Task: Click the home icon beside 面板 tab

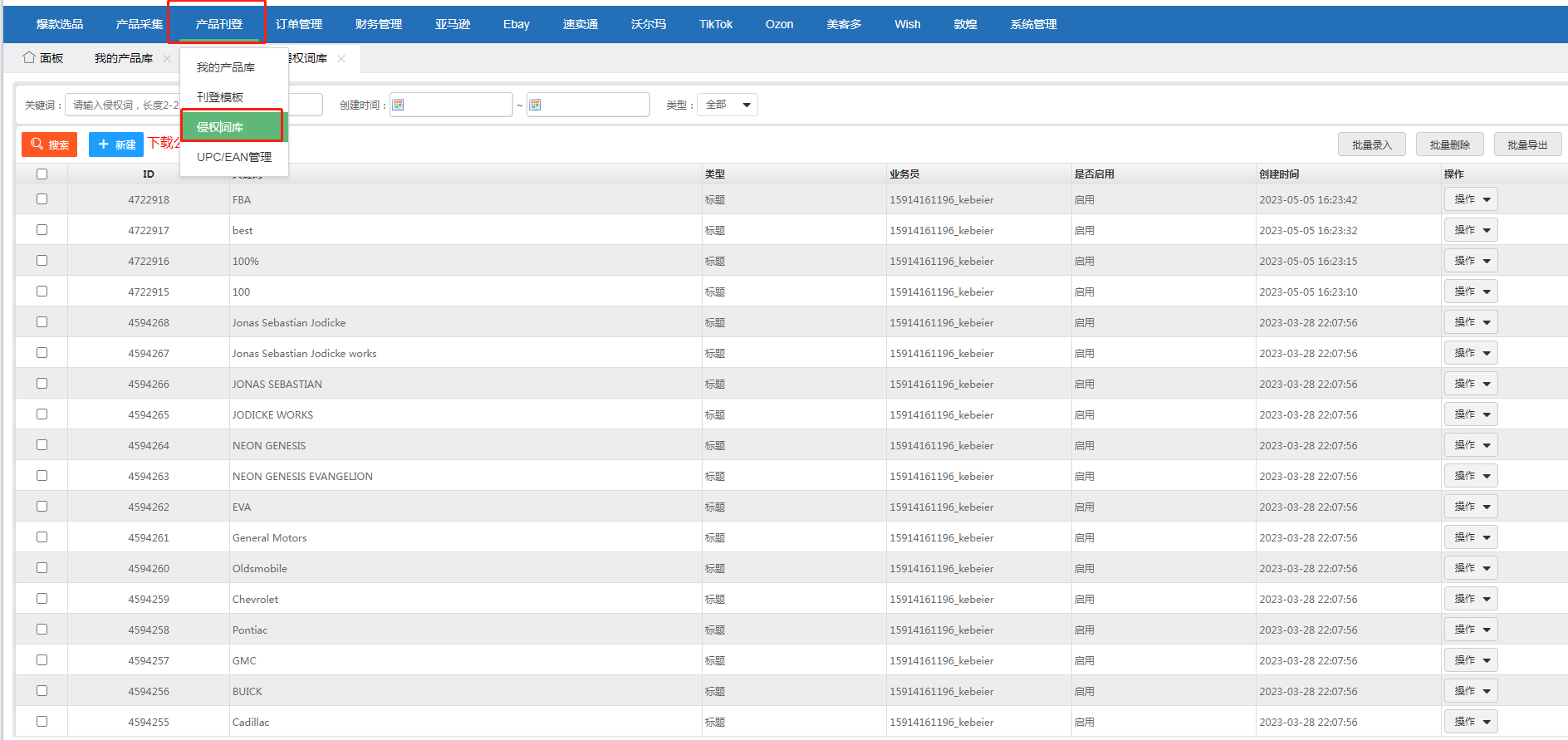Action: pyautogui.click(x=29, y=57)
